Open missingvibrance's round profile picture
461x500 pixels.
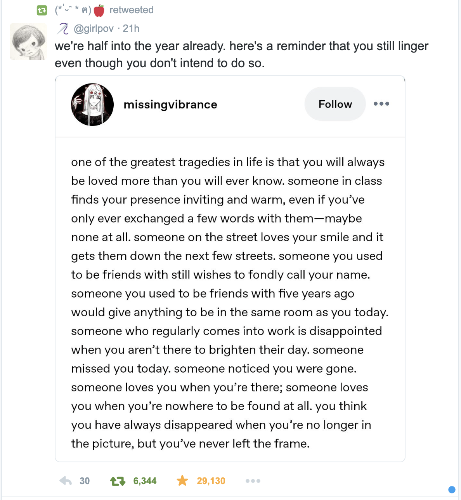92,104
